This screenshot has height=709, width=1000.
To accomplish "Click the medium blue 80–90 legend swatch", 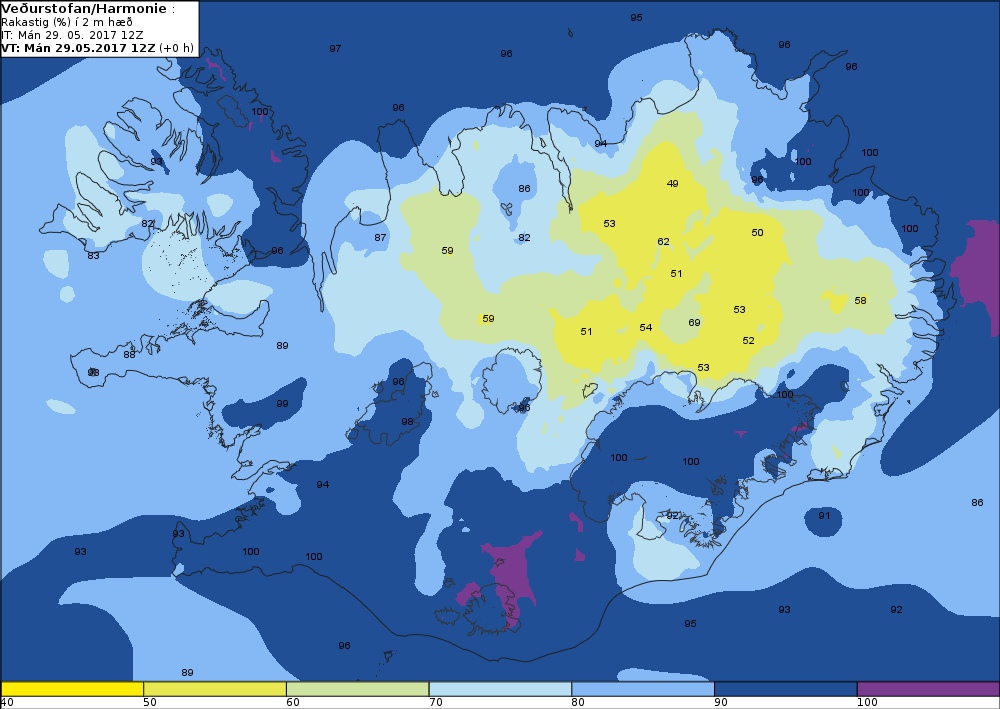I will (x=643, y=689).
